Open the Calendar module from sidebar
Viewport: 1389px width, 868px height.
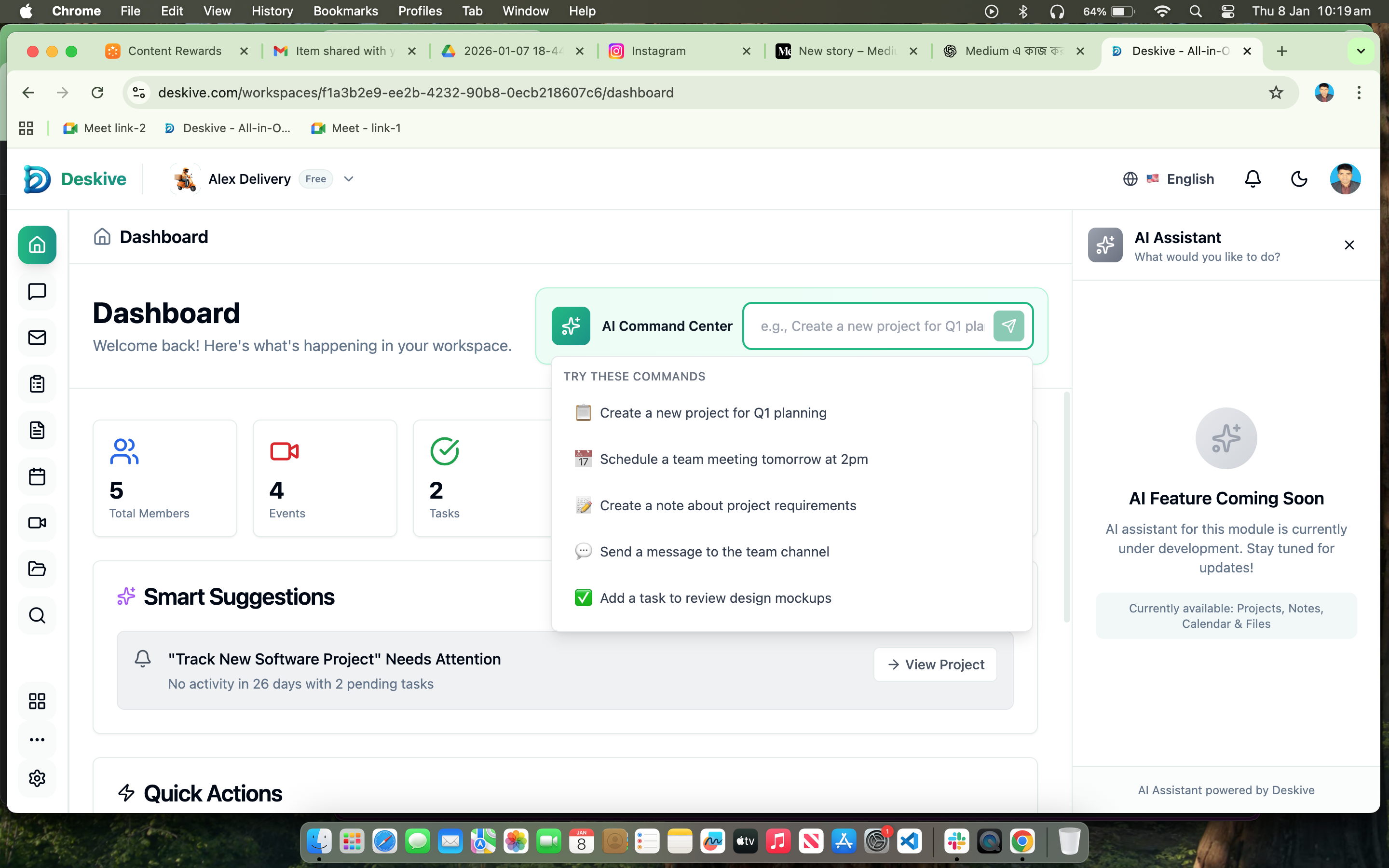[37, 476]
